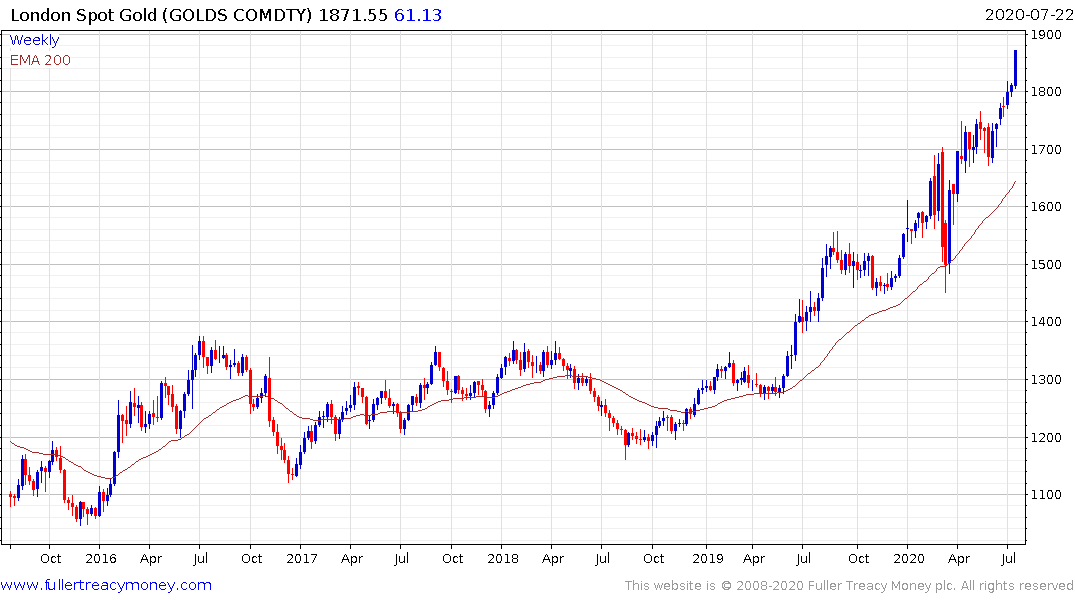Viewport: 1075px width, 600px height.
Task: Click the 1300 price axis label
Action: pos(1047,380)
